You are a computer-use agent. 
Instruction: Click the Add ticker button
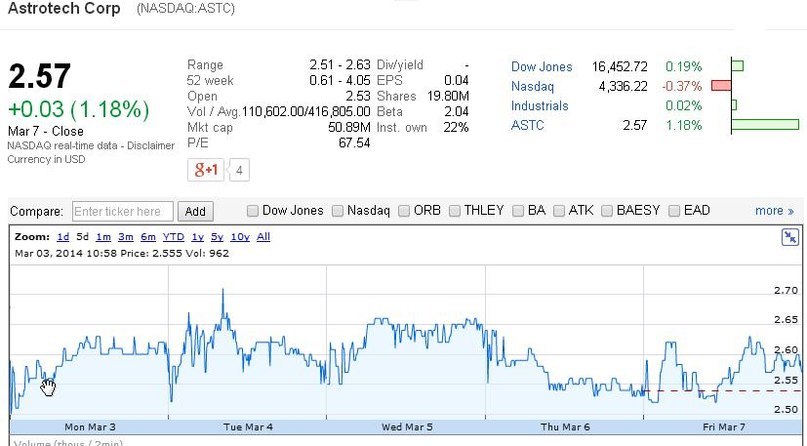tap(195, 211)
